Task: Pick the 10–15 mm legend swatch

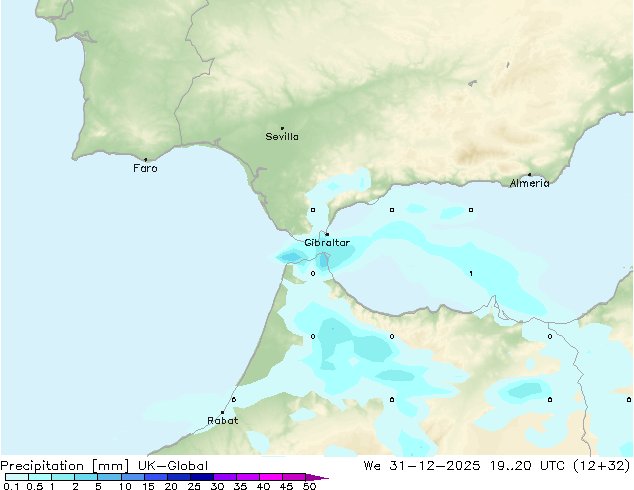Action: point(132,477)
